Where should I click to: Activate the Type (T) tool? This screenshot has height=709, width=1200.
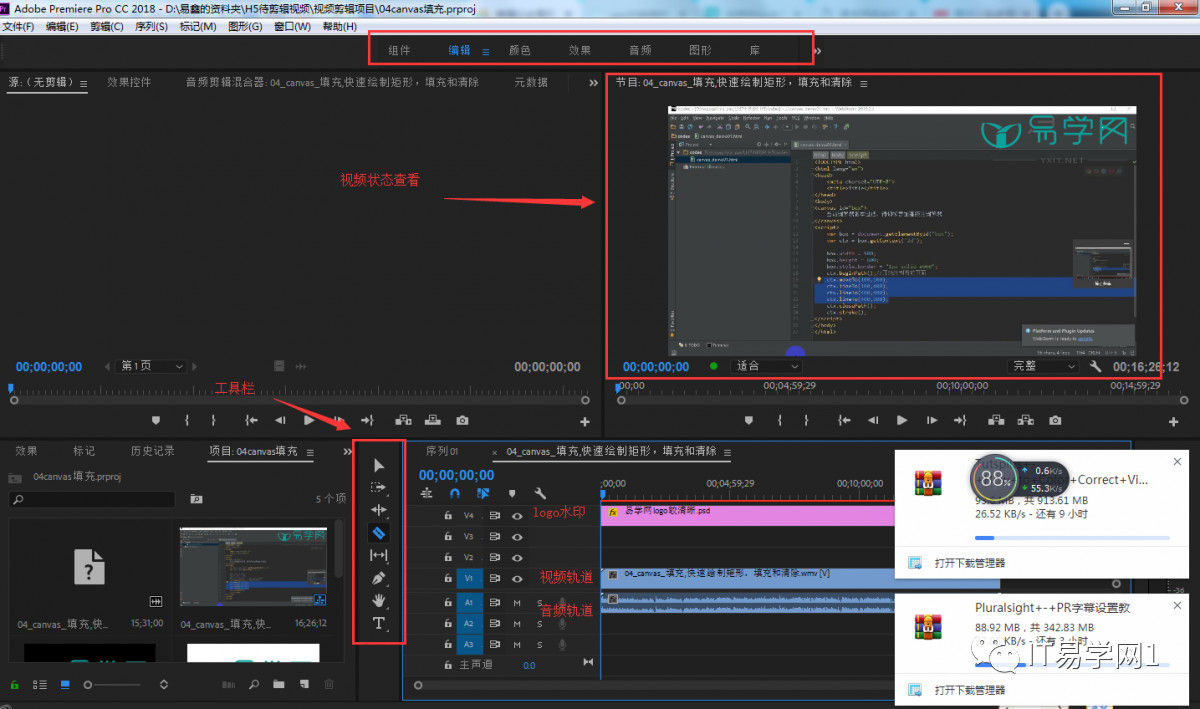point(379,623)
